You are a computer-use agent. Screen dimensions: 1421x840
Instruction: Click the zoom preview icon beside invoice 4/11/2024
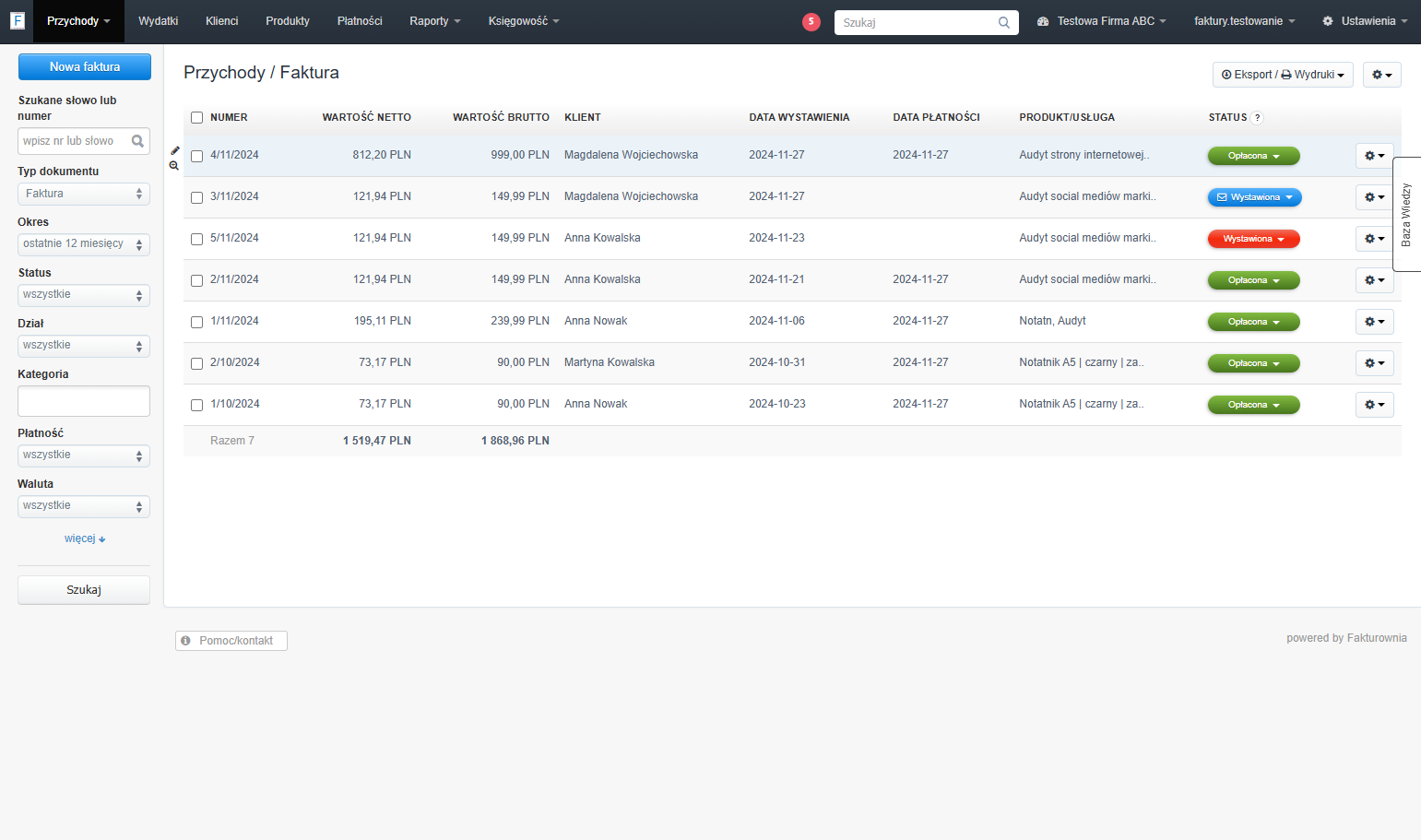click(x=174, y=166)
